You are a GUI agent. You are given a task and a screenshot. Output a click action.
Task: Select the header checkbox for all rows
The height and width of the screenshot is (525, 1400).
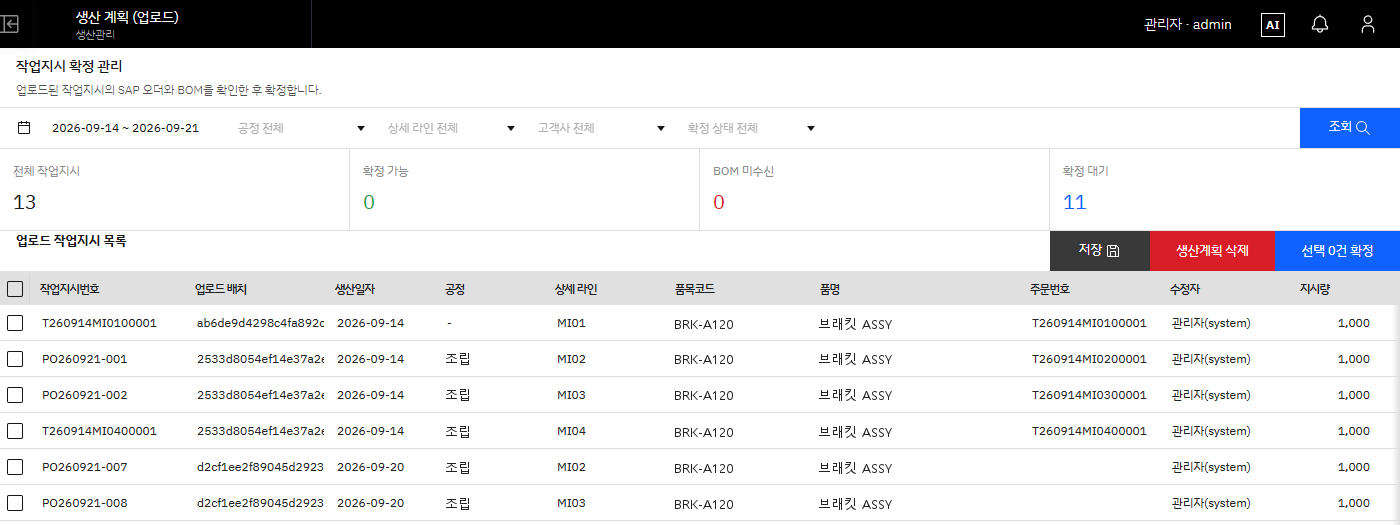click(x=15, y=289)
